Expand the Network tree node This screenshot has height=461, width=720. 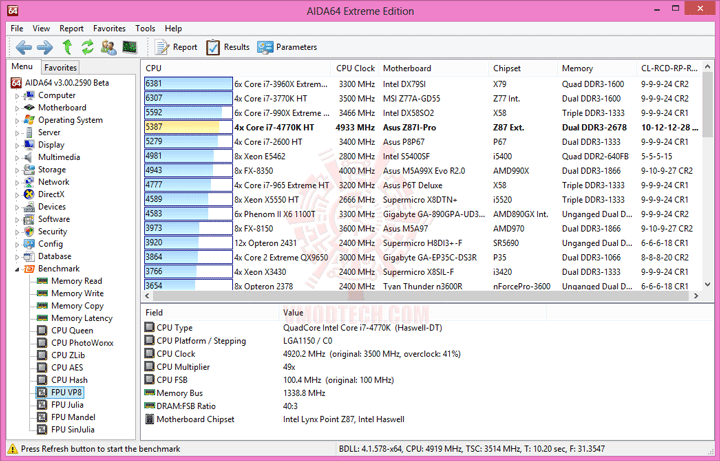(17, 183)
